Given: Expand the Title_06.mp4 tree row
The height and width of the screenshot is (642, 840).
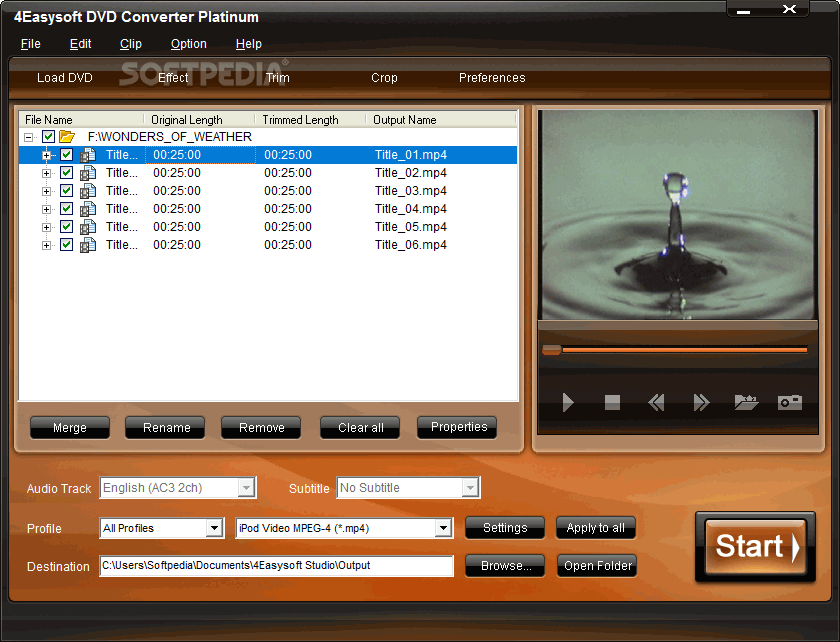Looking at the screenshot, I should click(47, 245).
